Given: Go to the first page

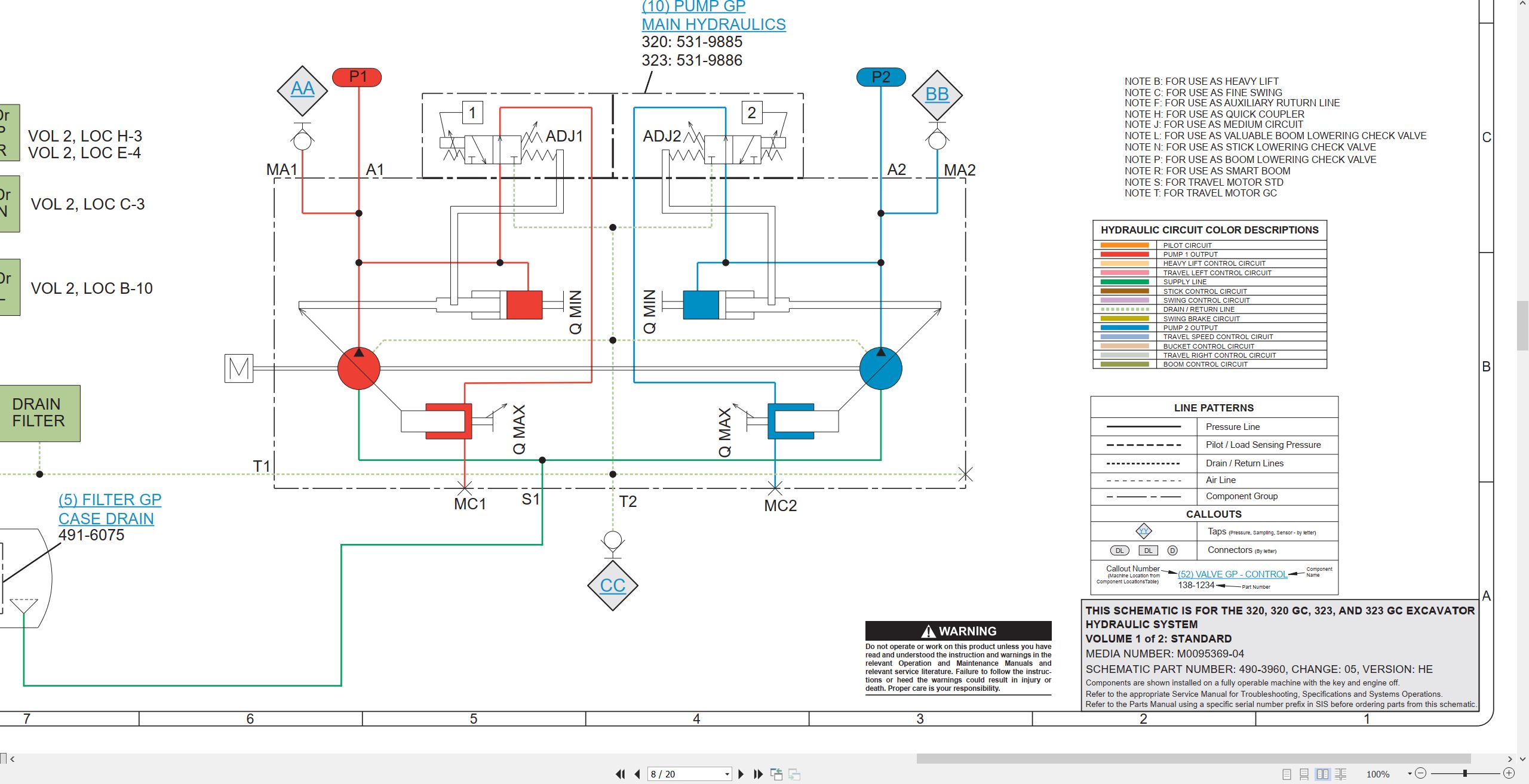Looking at the screenshot, I should coord(620,774).
